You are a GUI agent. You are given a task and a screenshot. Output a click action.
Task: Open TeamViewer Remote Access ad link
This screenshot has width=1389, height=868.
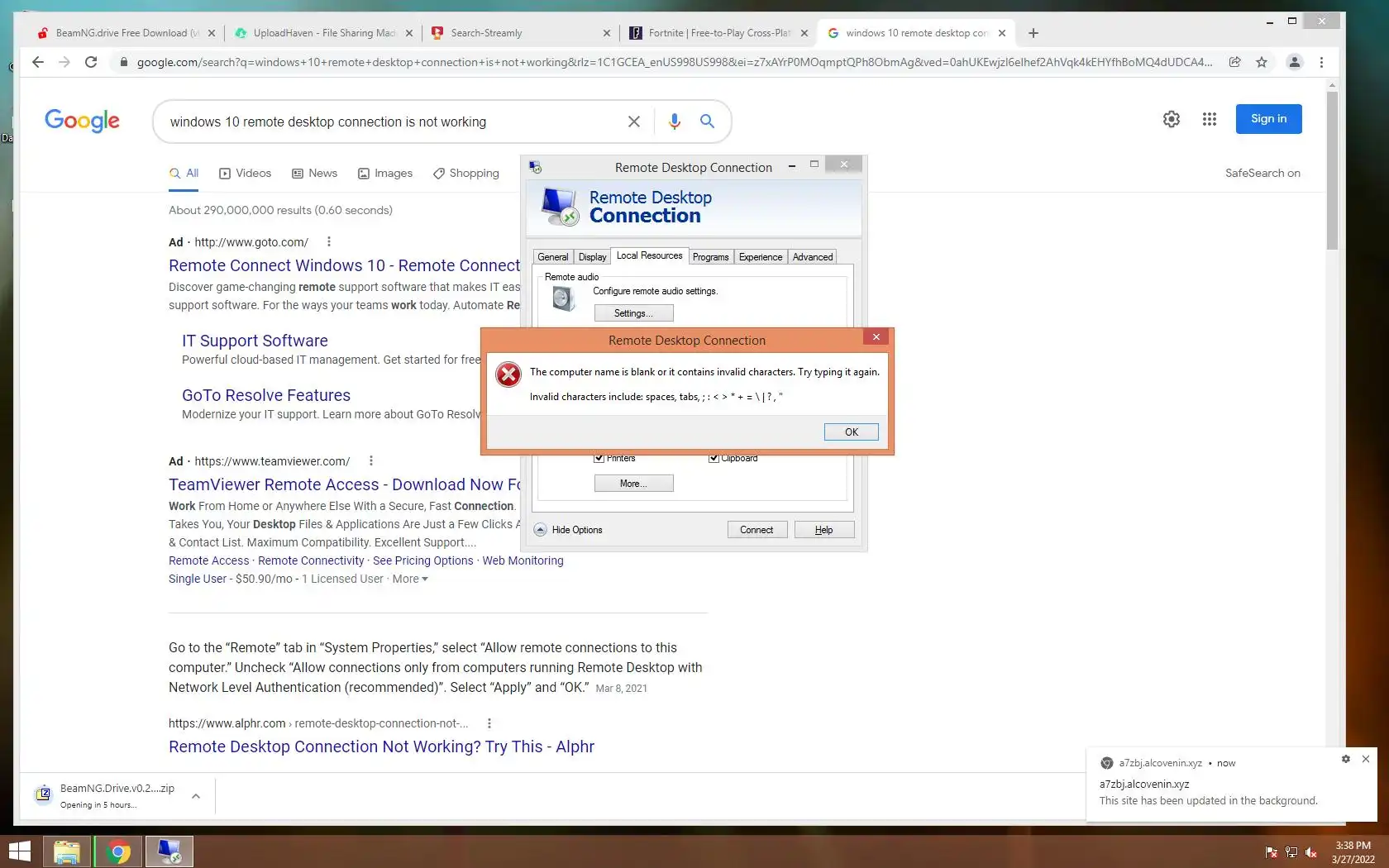pyautogui.click(x=345, y=484)
